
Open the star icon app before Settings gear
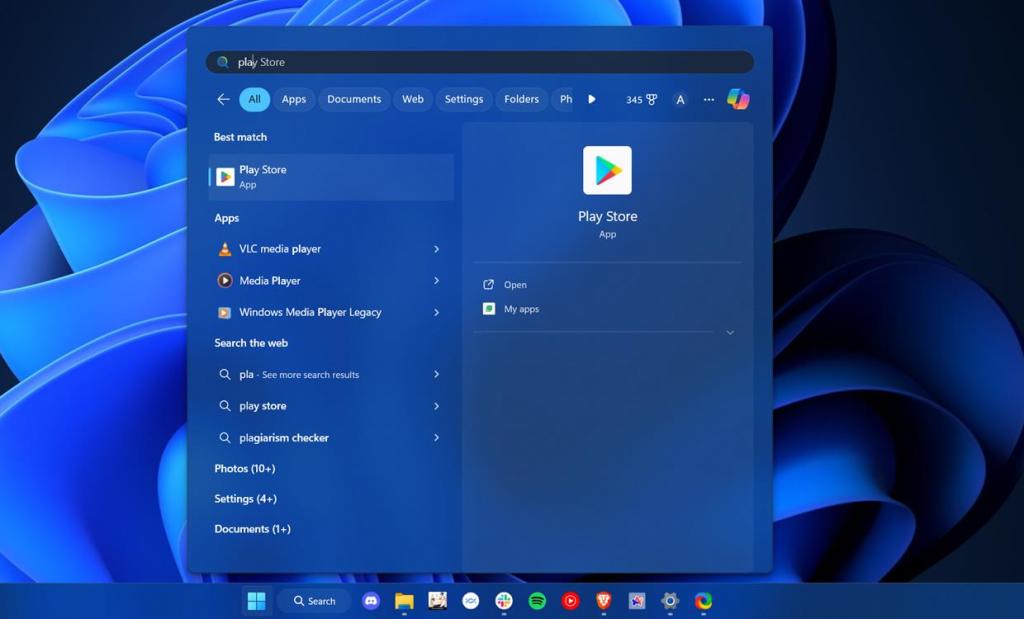click(x=637, y=601)
